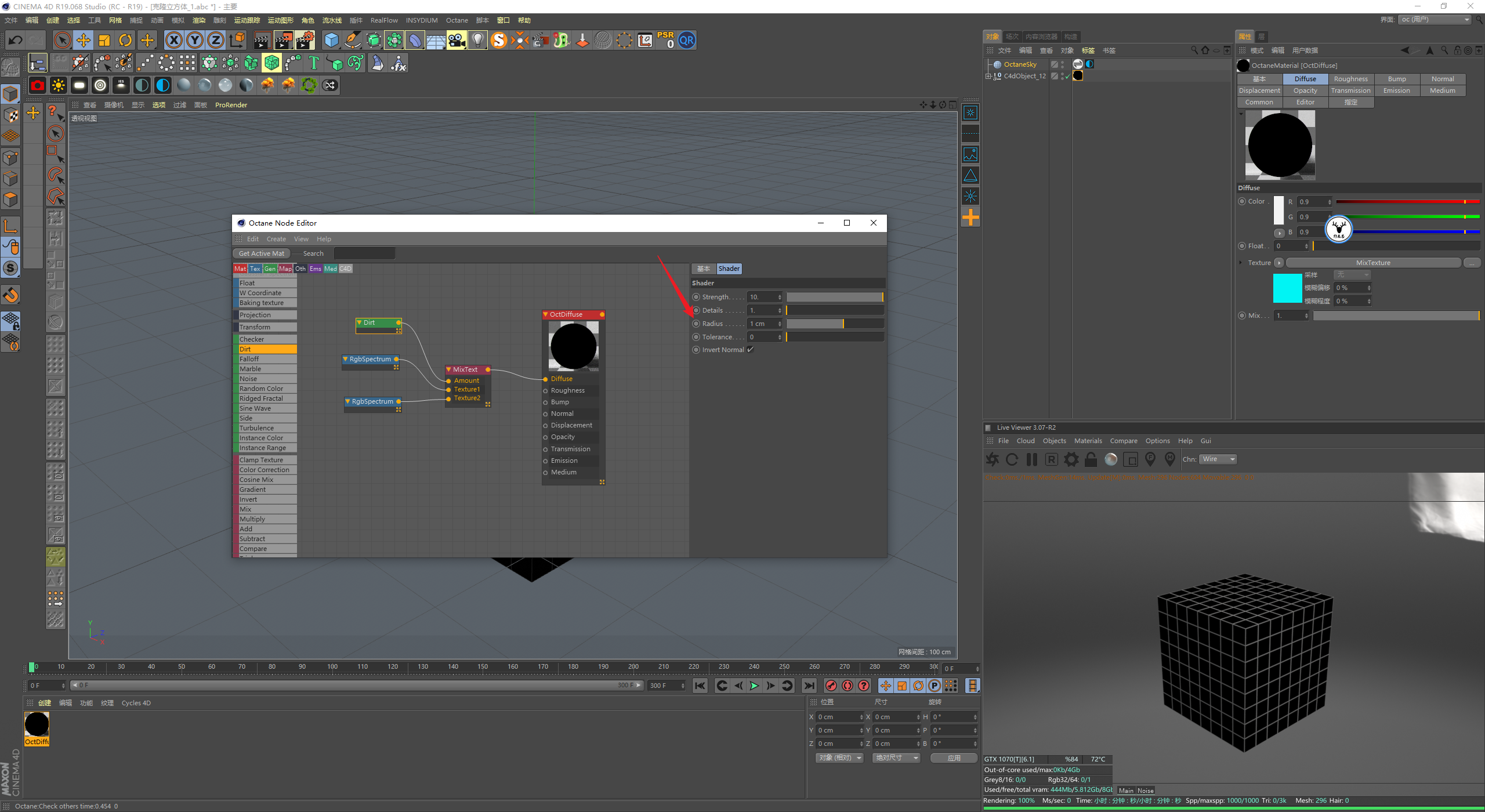The height and width of the screenshot is (812, 1485).
Task: Collapse the Dirt node
Action: click(x=360, y=322)
